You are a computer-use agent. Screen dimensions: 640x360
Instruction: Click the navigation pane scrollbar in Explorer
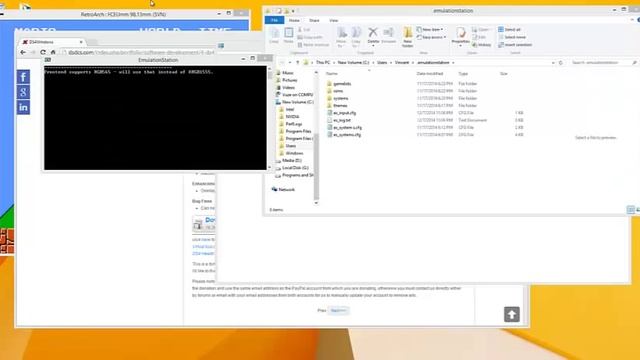pyautogui.click(x=316, y=167)
